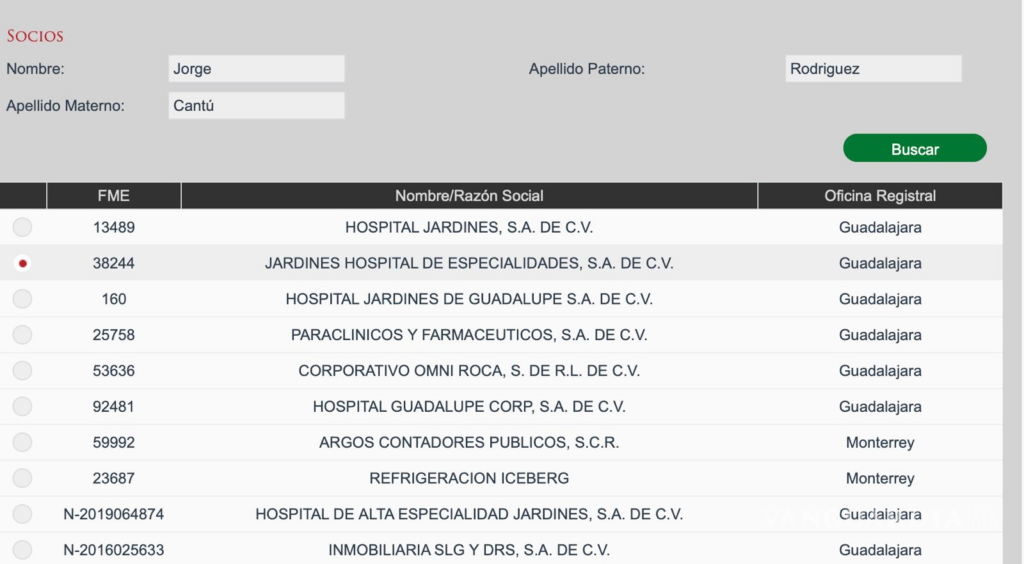
Task: Choose radio for INMOBILIARIA SLG Y DRS
Action: 22,550
